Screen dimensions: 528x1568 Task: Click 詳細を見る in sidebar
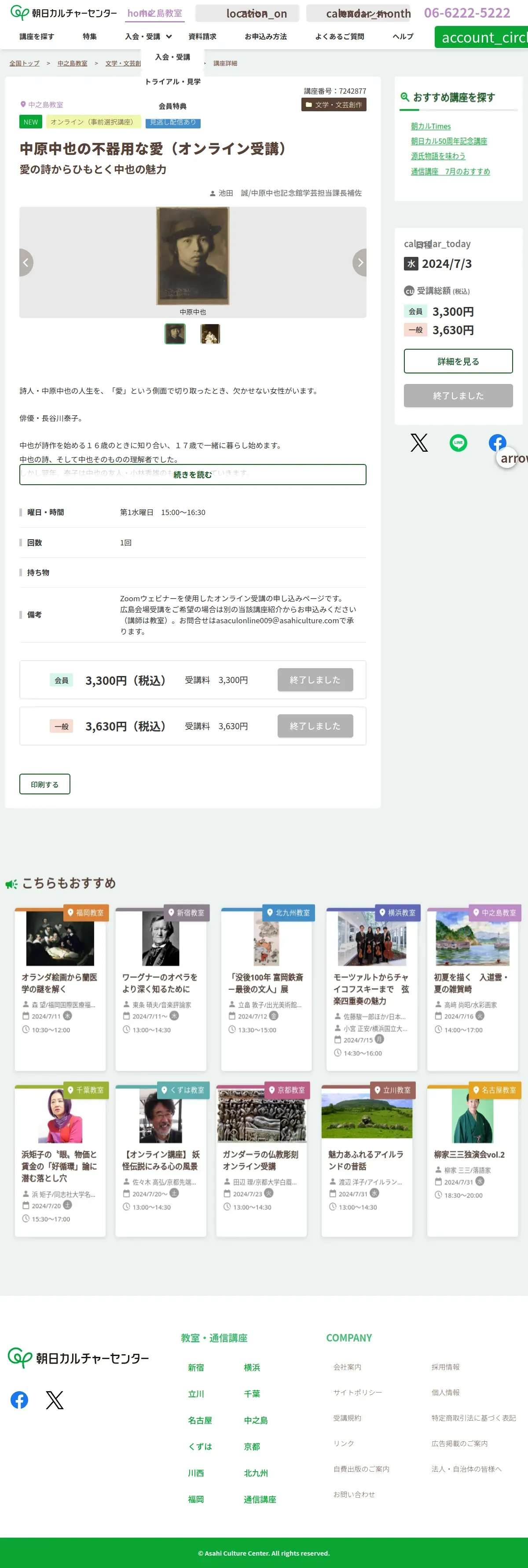[x=458, y=362]
